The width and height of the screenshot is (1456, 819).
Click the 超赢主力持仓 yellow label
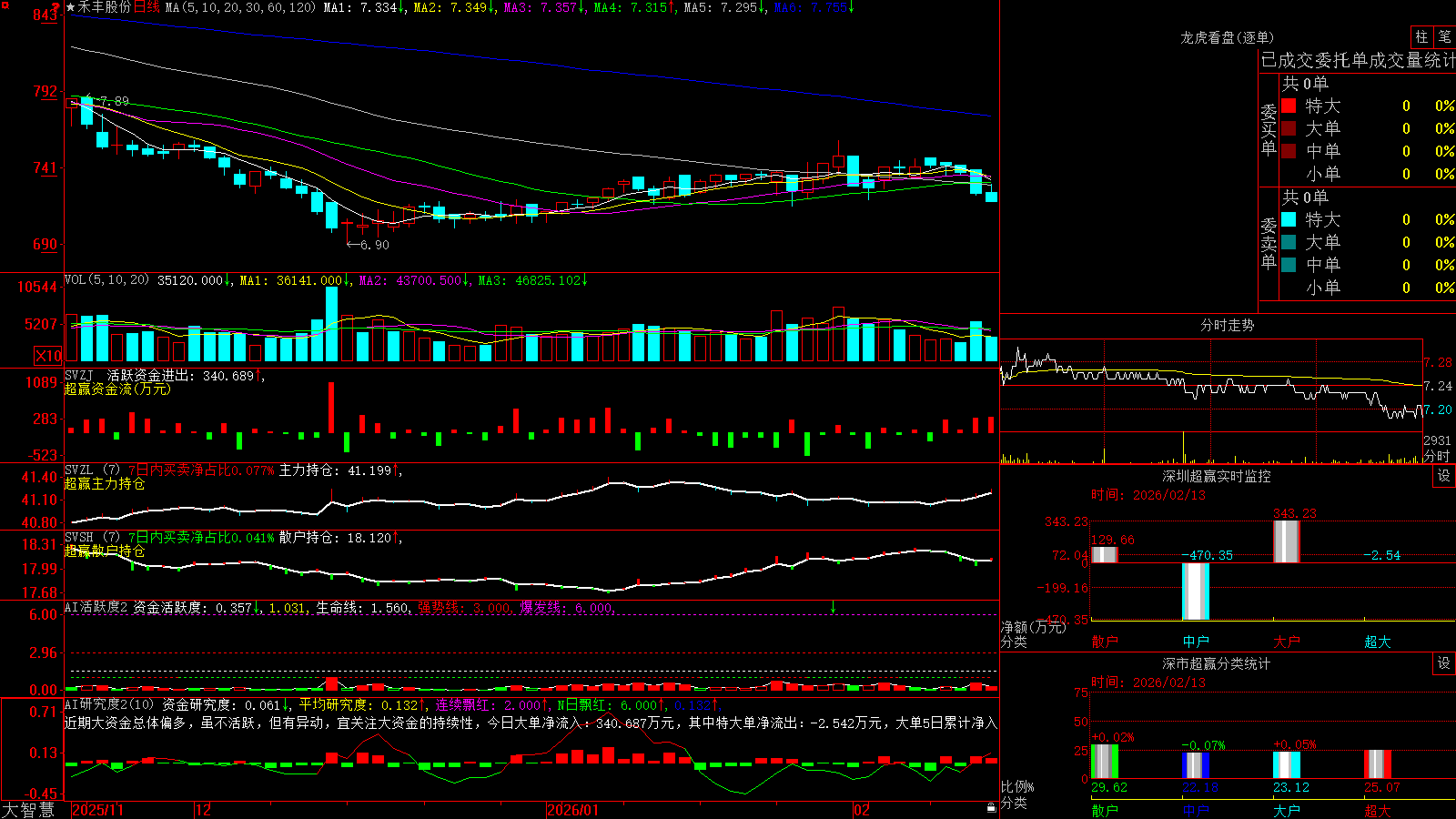pyautogui.click(x=105, y=483)
